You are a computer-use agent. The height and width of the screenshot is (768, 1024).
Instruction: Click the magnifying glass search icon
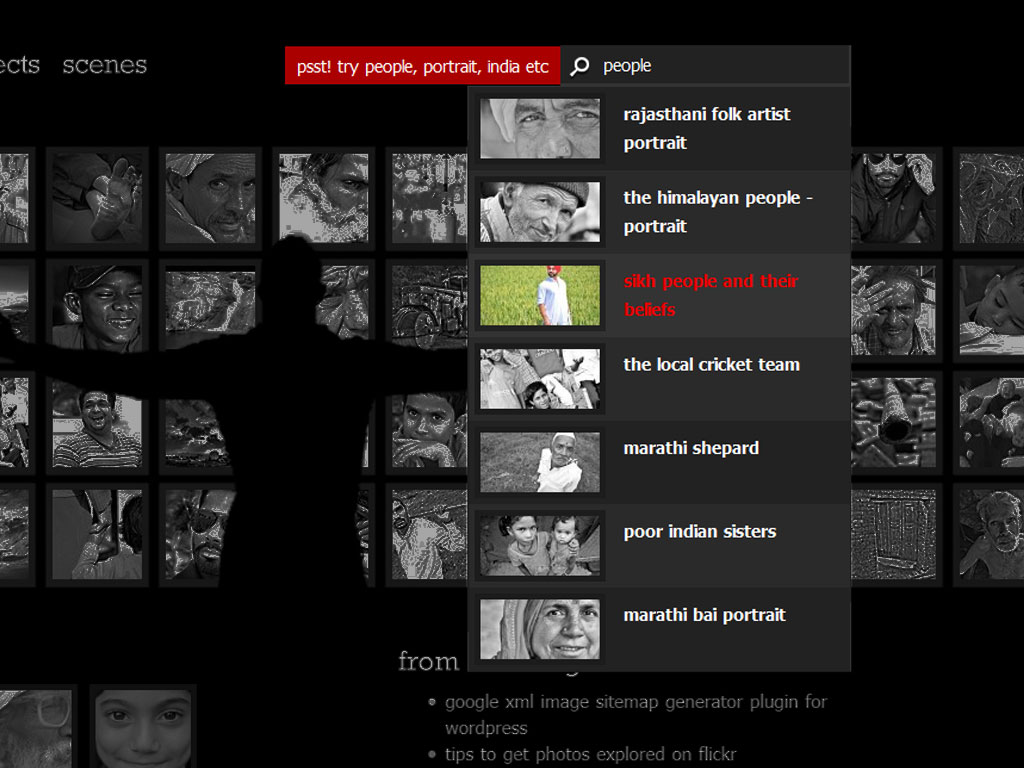click(579, 66)
